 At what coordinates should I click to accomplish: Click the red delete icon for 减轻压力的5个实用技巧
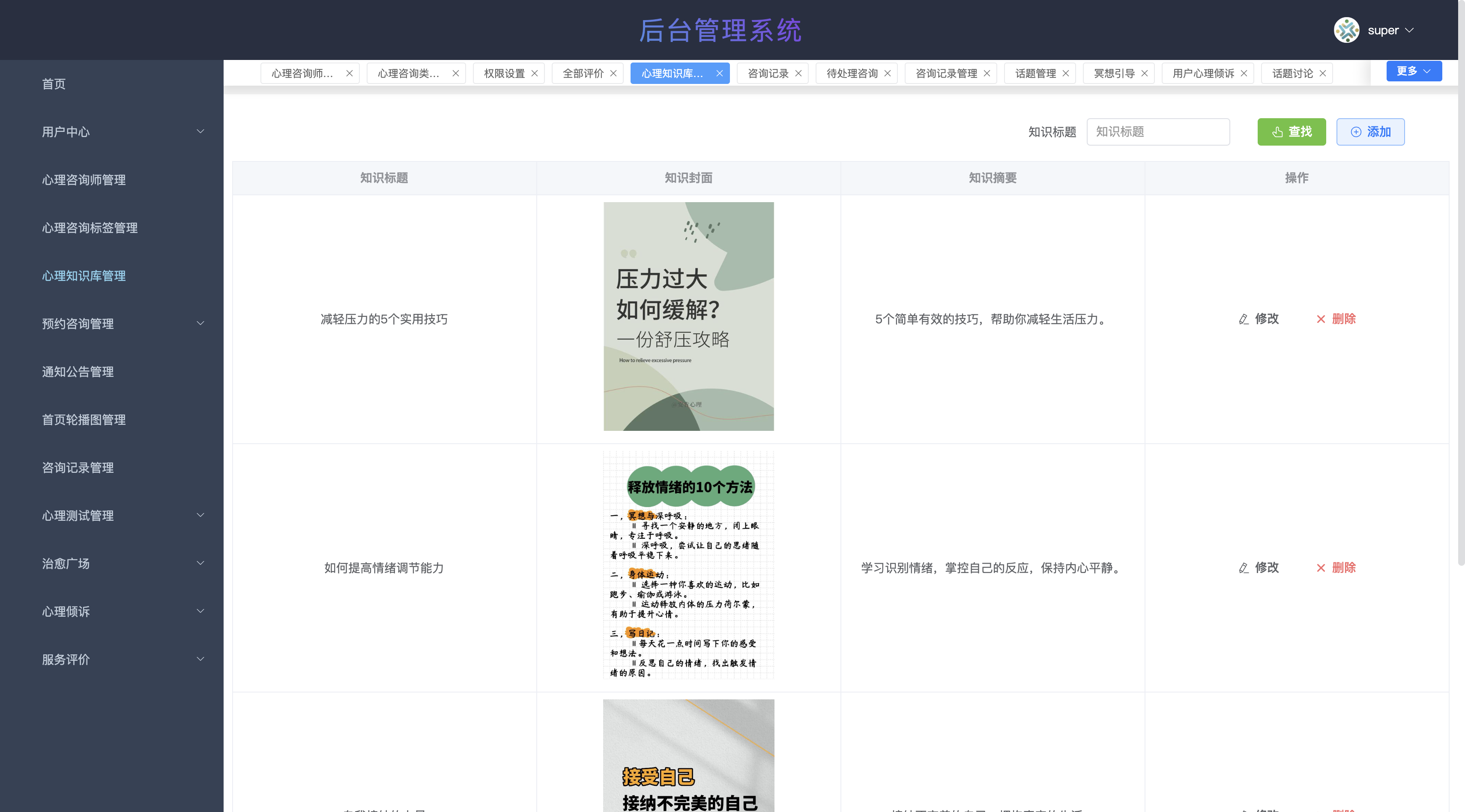click(x=1322, y=319)
